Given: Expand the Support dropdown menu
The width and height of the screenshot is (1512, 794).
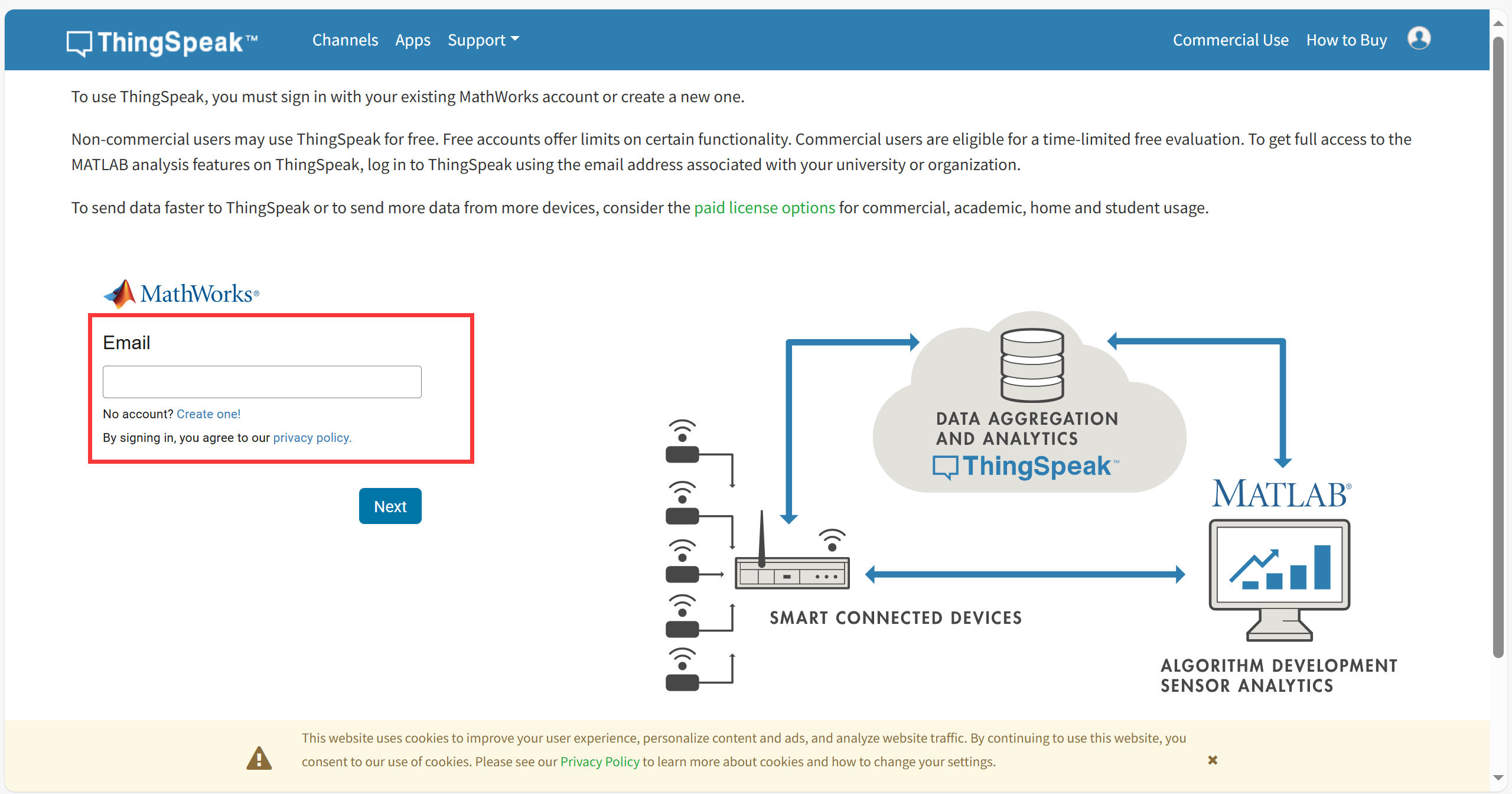Looking at the screenshot, I should pos(483,40).
